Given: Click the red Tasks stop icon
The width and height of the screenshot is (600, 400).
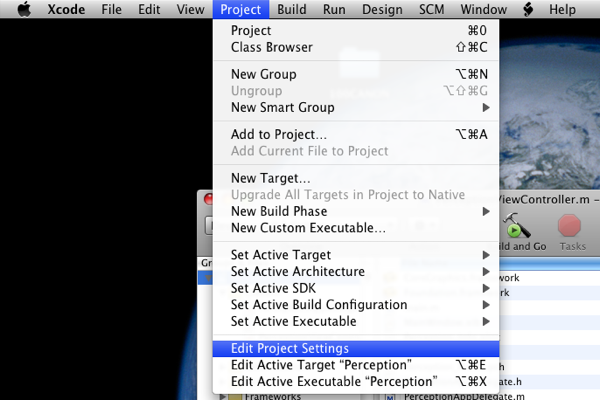Looking at the screenshot, I should [569, 226].
